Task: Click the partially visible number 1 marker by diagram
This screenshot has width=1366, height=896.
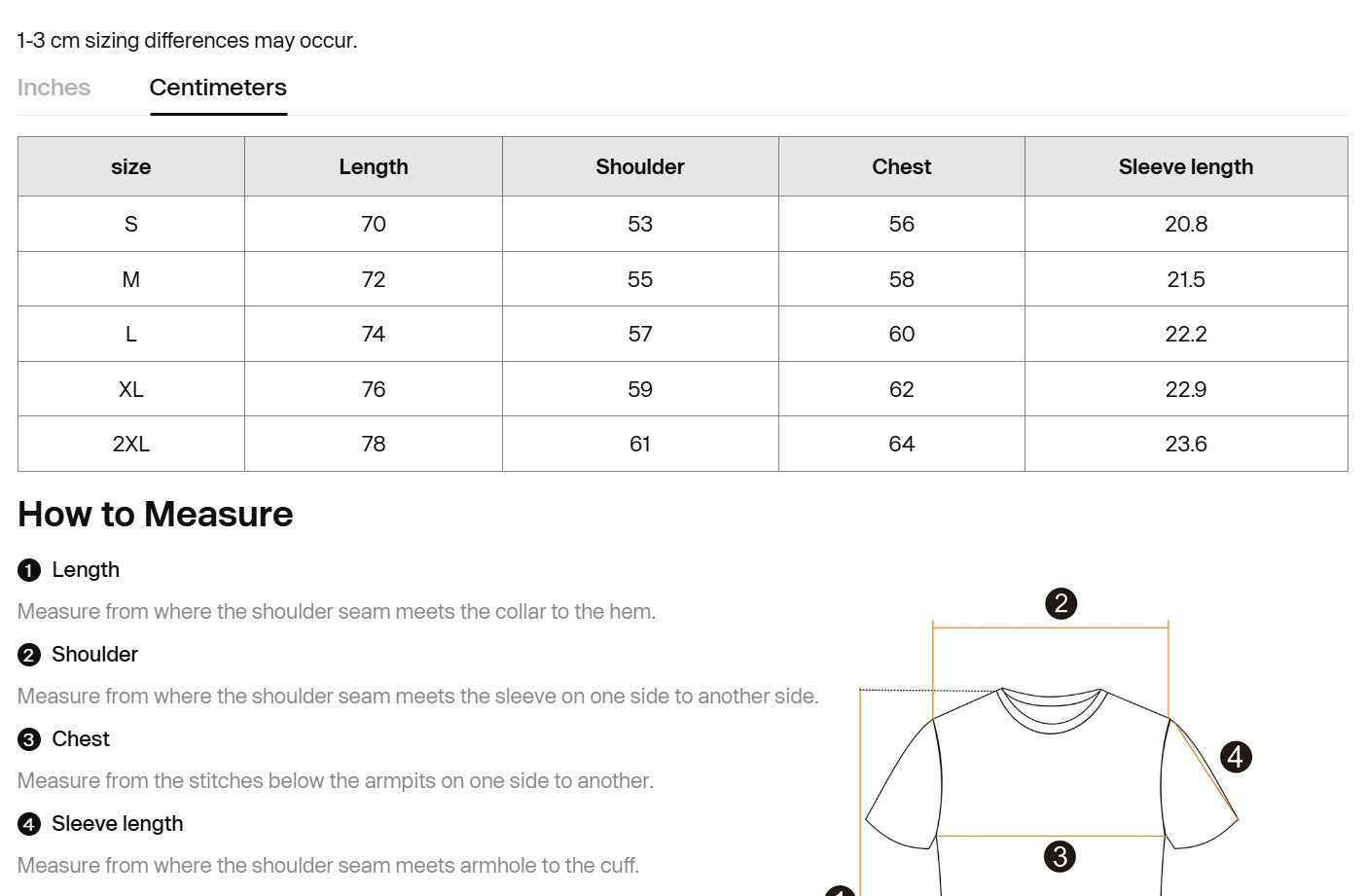Action: coord(840,890)
